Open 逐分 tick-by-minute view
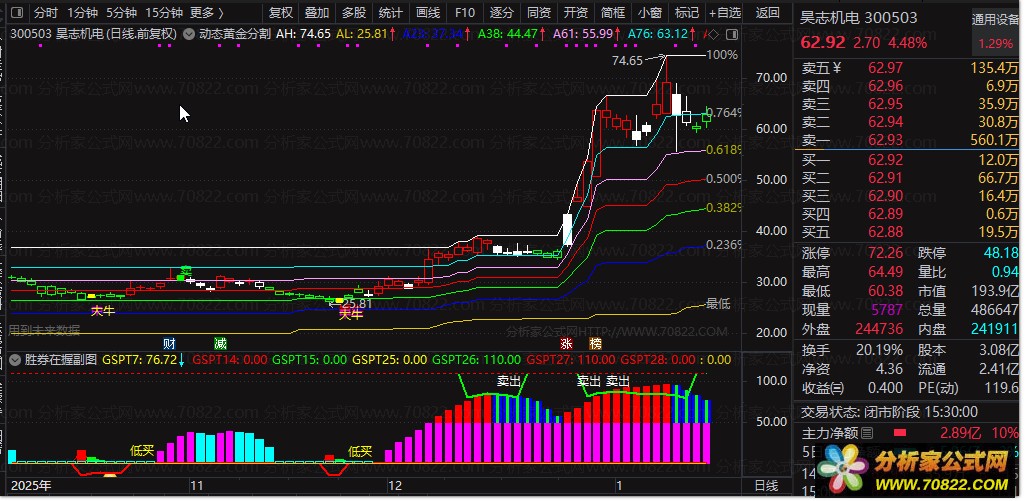 tap(502, 12)
